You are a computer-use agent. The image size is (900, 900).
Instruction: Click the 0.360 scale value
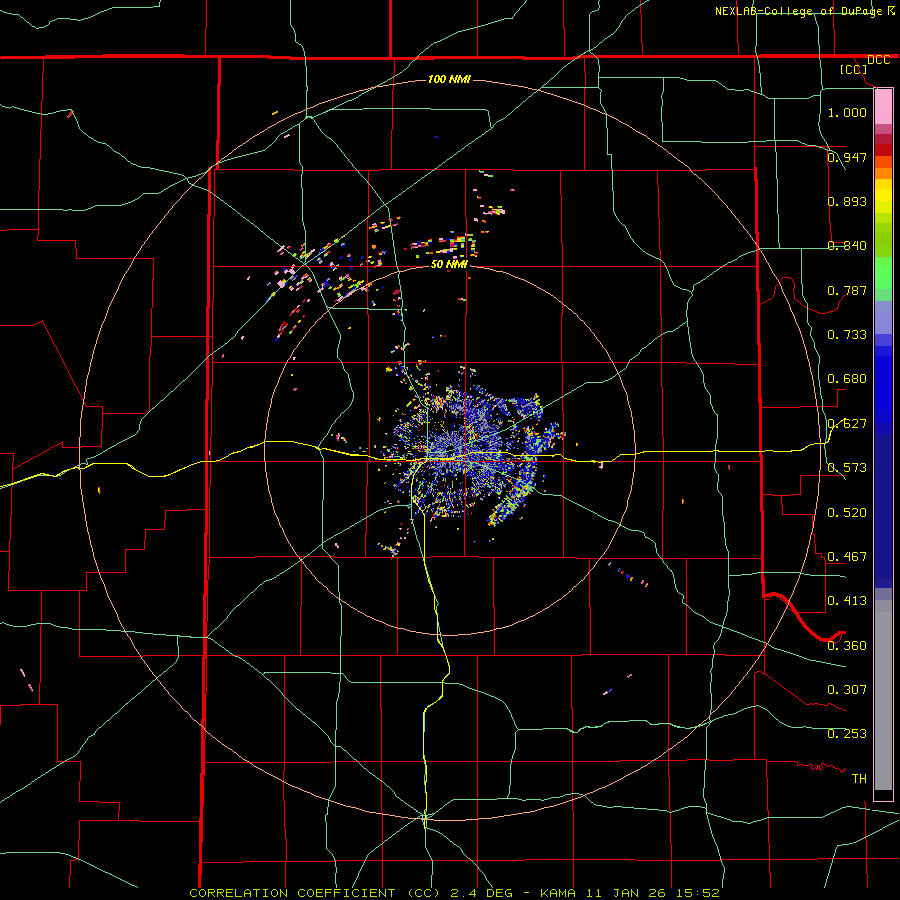click(847, 646)
